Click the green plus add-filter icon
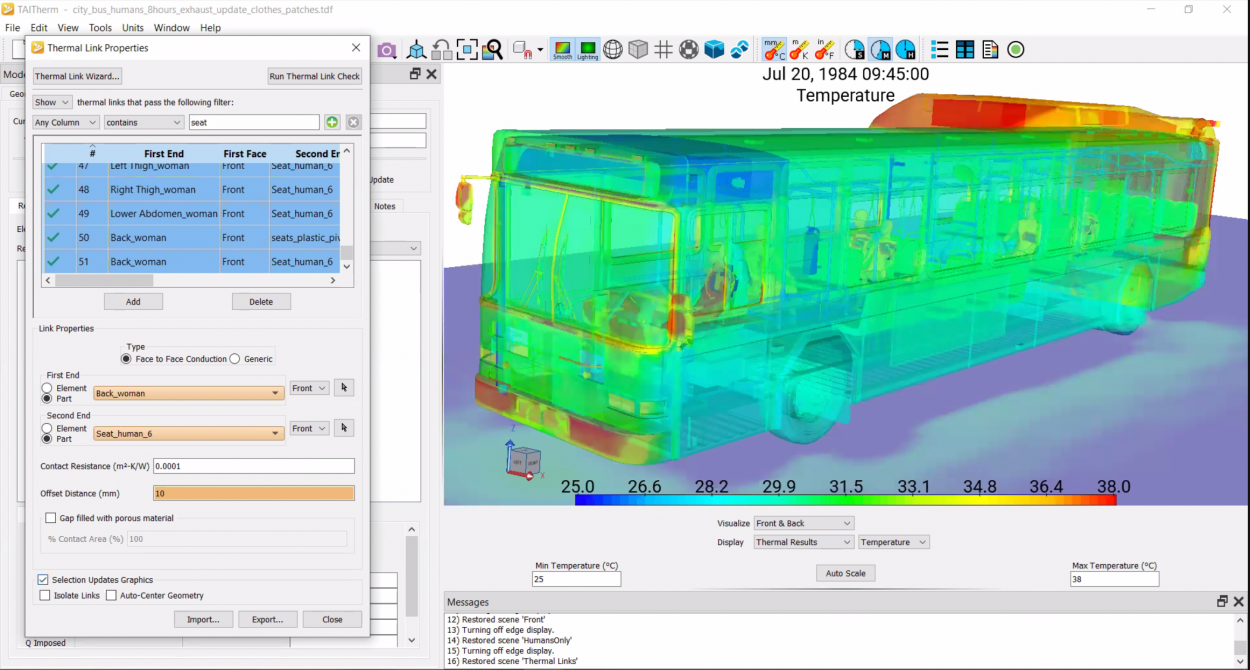 (x=332, y=122)
